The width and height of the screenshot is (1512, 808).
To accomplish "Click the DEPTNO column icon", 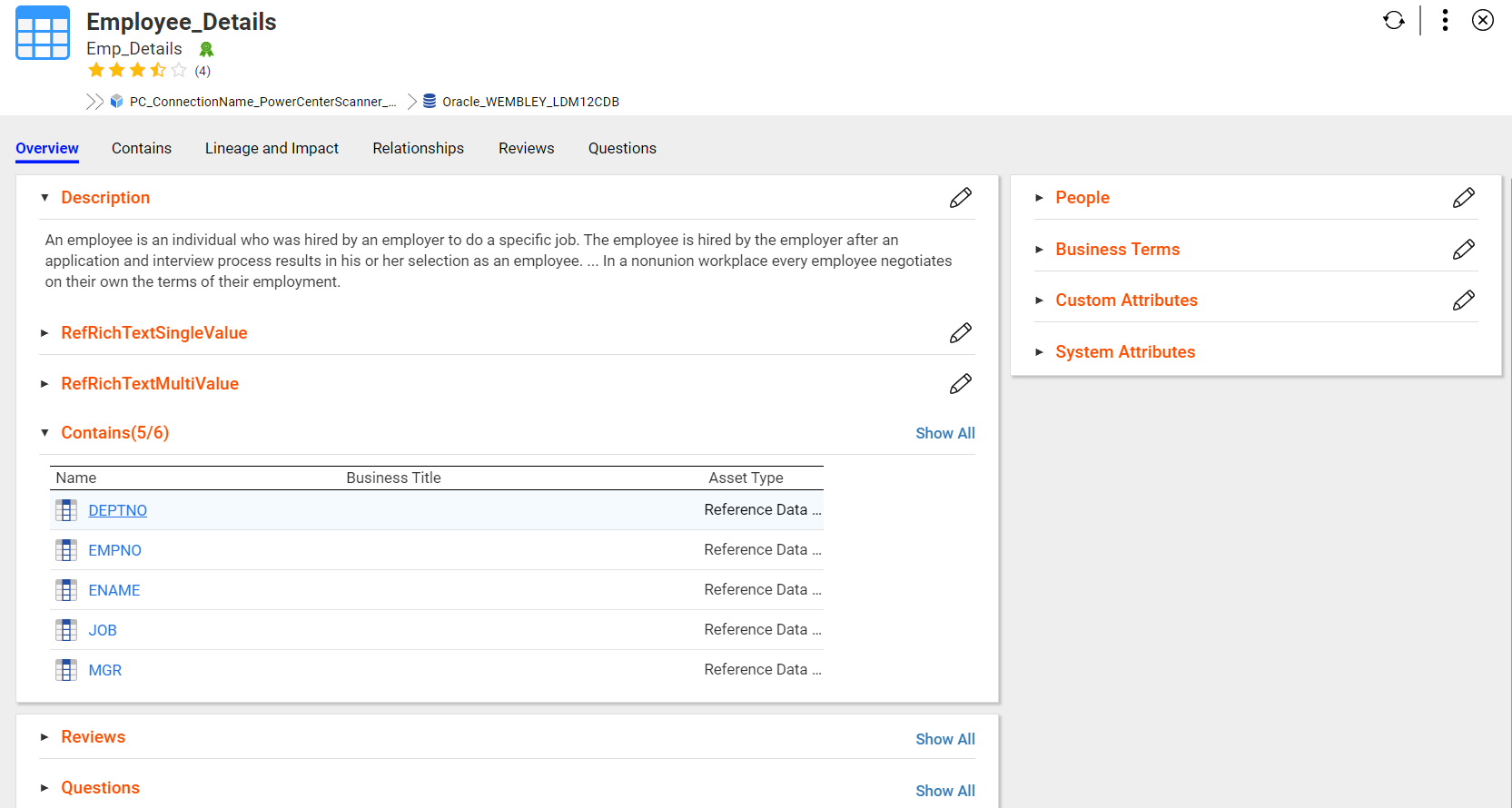I will point(66,510).
